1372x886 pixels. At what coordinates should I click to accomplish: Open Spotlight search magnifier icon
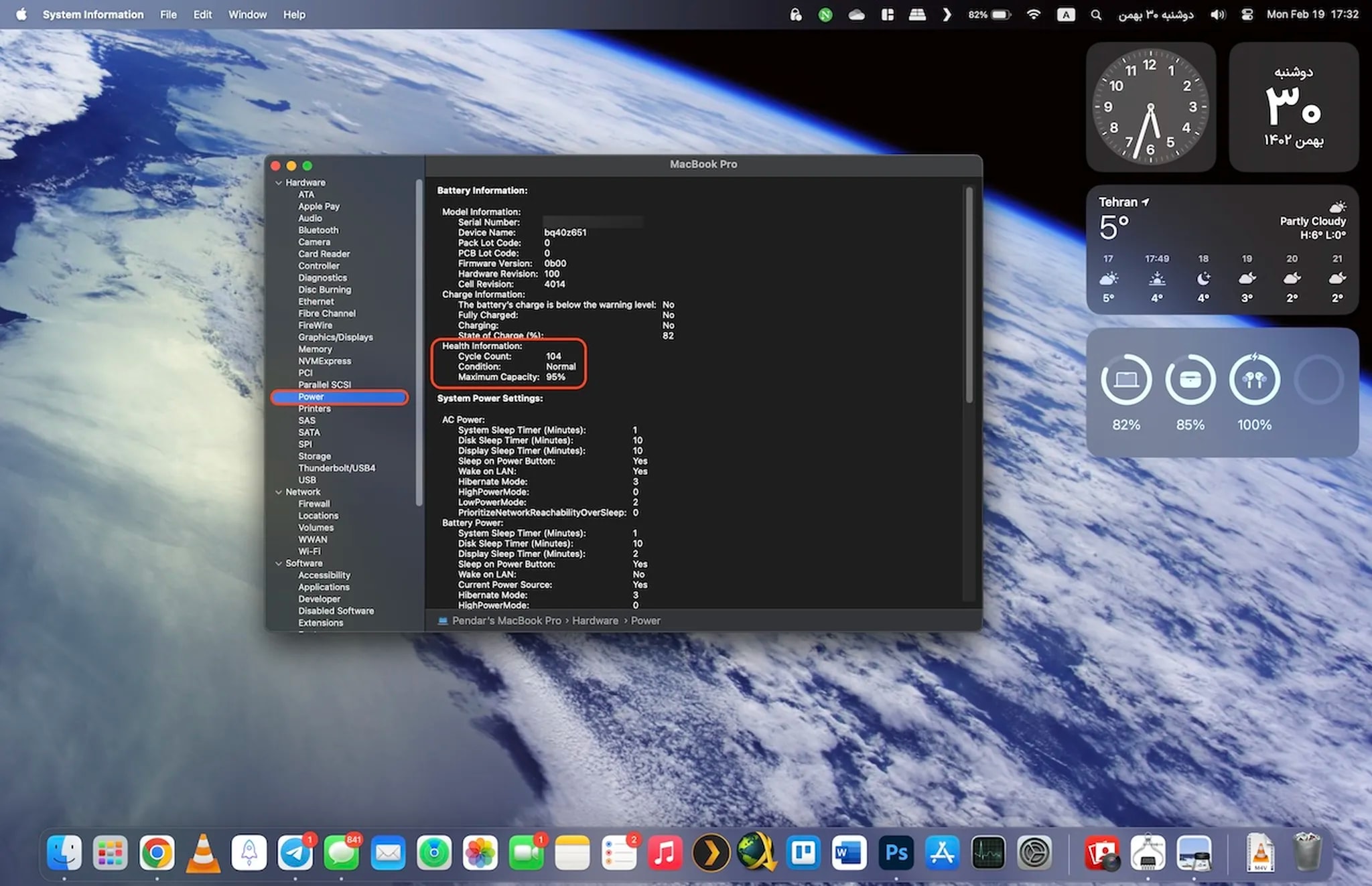coord(1096,14)
